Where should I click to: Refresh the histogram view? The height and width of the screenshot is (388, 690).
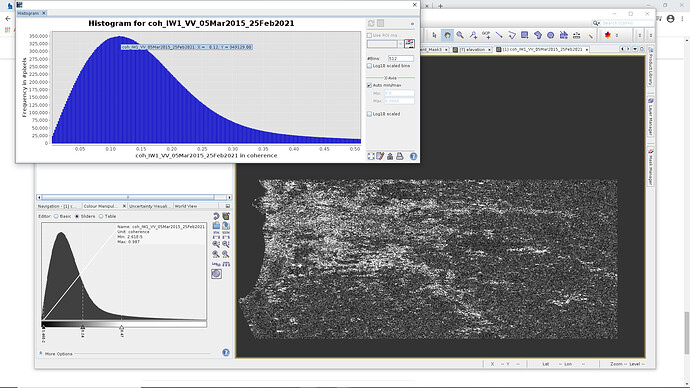[371, 23]
